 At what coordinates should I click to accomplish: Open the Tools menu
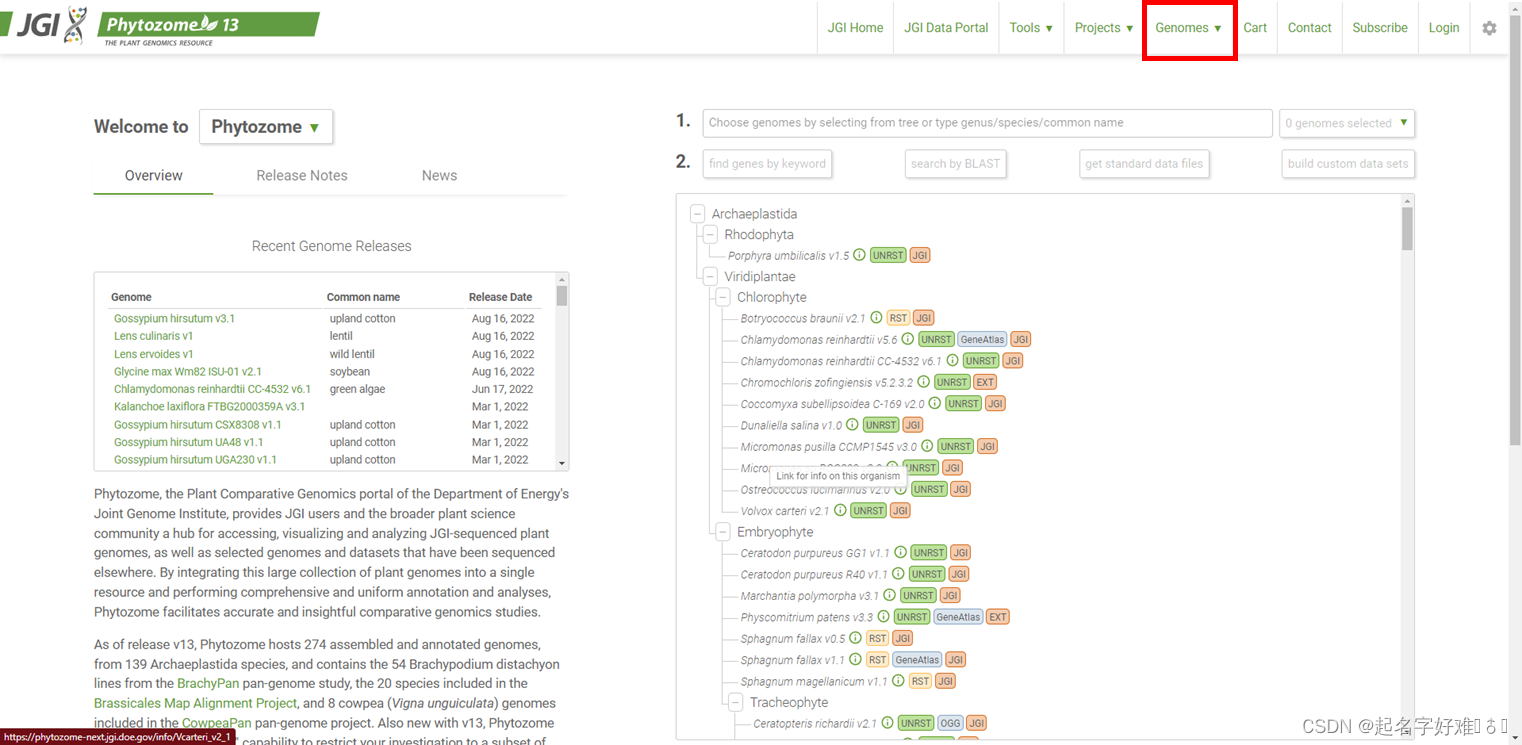[x=1031, y=28]
